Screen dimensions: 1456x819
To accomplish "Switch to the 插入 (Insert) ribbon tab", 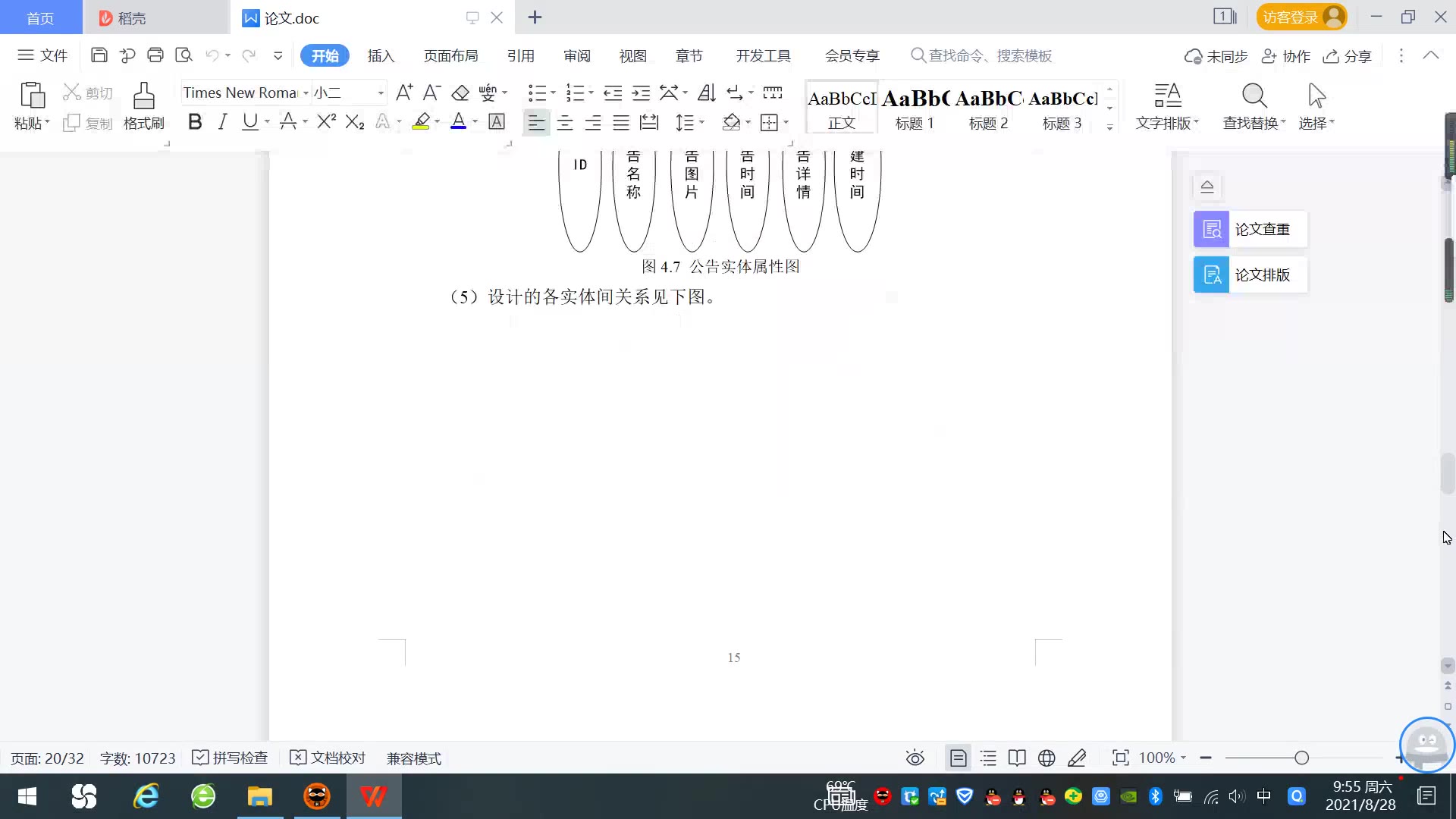I will coord(381,55).
